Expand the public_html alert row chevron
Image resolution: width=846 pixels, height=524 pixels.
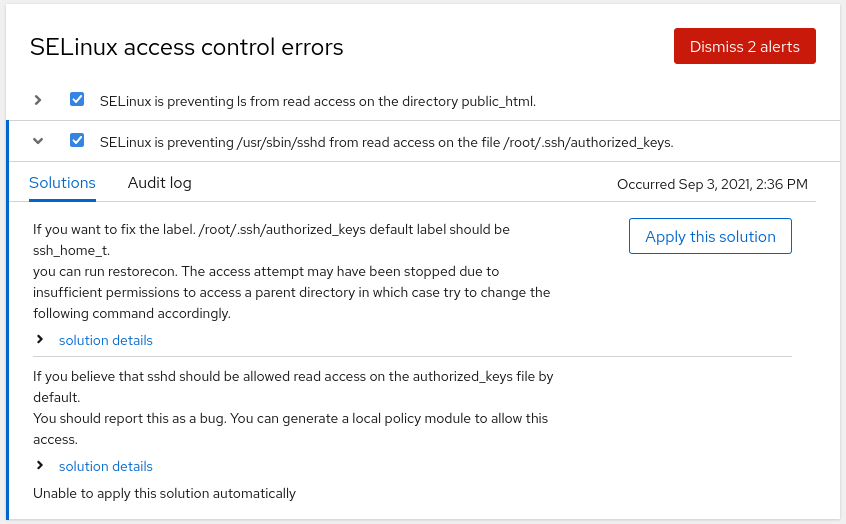coord(38,100)
